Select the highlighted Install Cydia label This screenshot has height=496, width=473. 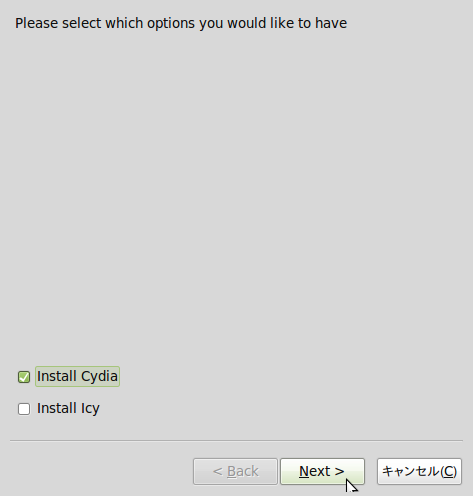click(77, 376)
